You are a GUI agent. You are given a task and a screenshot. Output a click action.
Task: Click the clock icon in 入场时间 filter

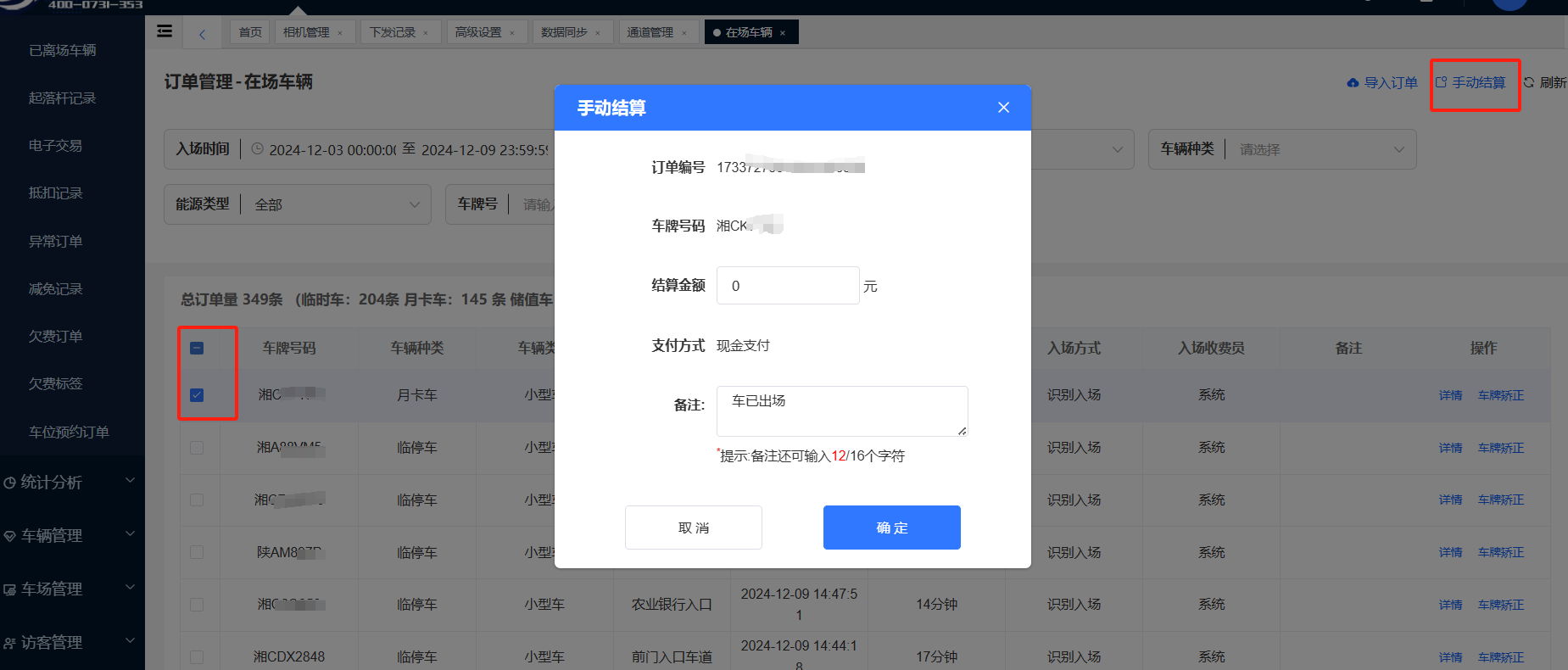point(258,149)
